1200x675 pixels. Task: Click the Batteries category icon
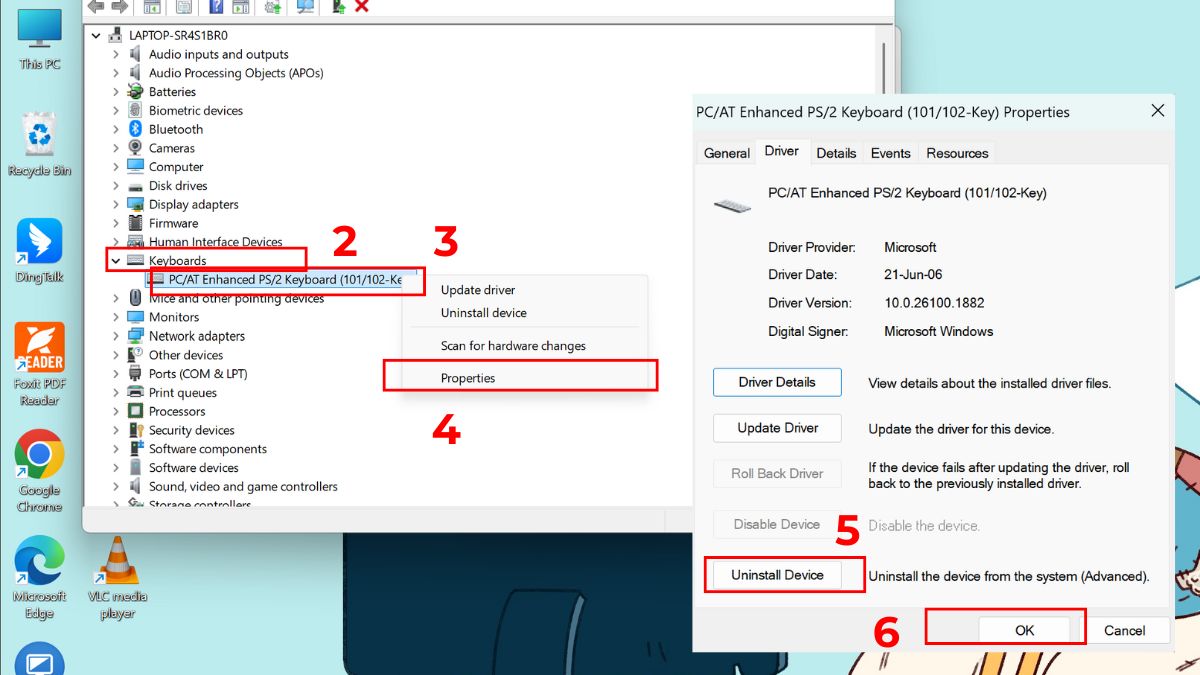[136, 92]
